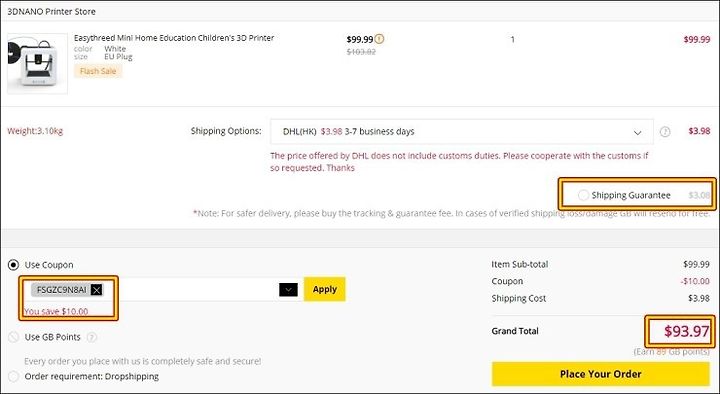Click inside the coupon code input field
The width and height of the screenshot is (720, 394).
[191, 290]
